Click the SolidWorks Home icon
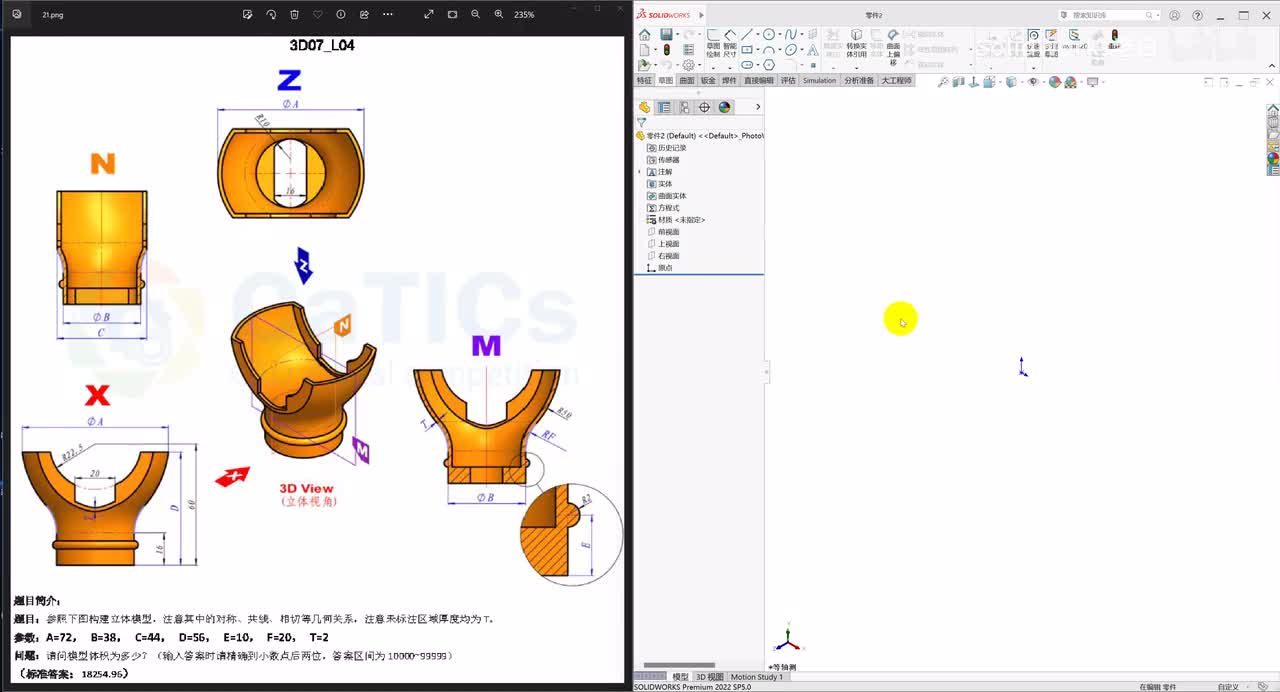 coord(644,35)
